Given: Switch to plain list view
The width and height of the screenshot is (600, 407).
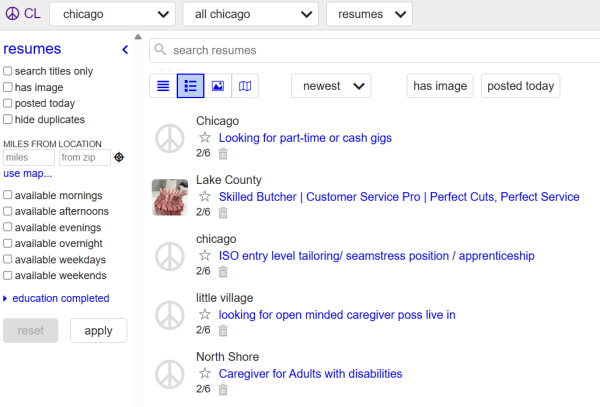Looking at the screenshot, I should [163, 86].
